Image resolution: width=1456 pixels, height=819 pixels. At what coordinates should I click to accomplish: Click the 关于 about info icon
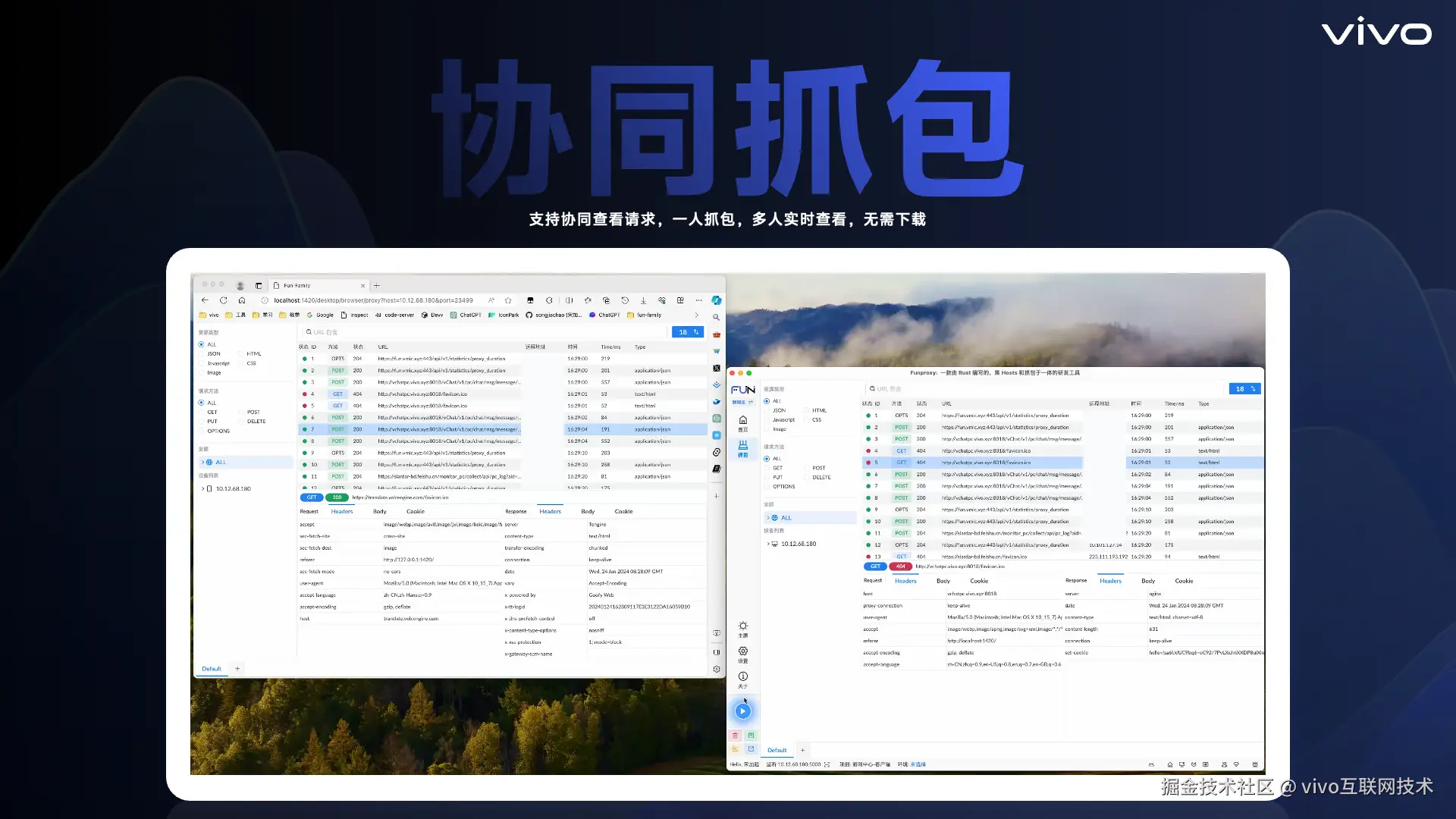coord(742,676)
